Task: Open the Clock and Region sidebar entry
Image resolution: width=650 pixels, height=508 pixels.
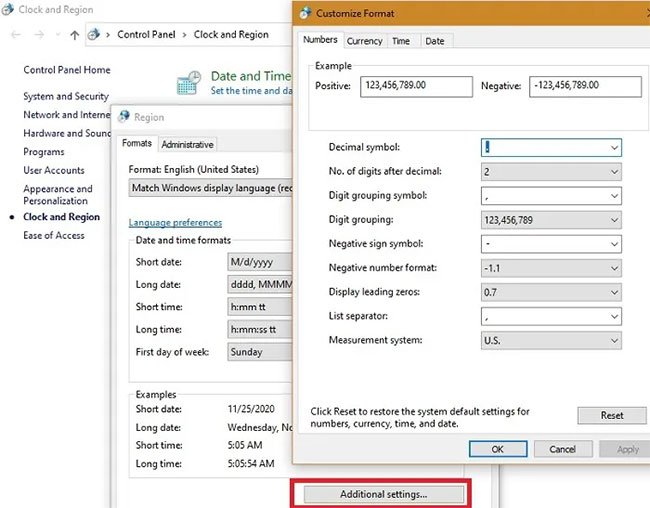Action: pyautogui.click(x=61, y=217)
